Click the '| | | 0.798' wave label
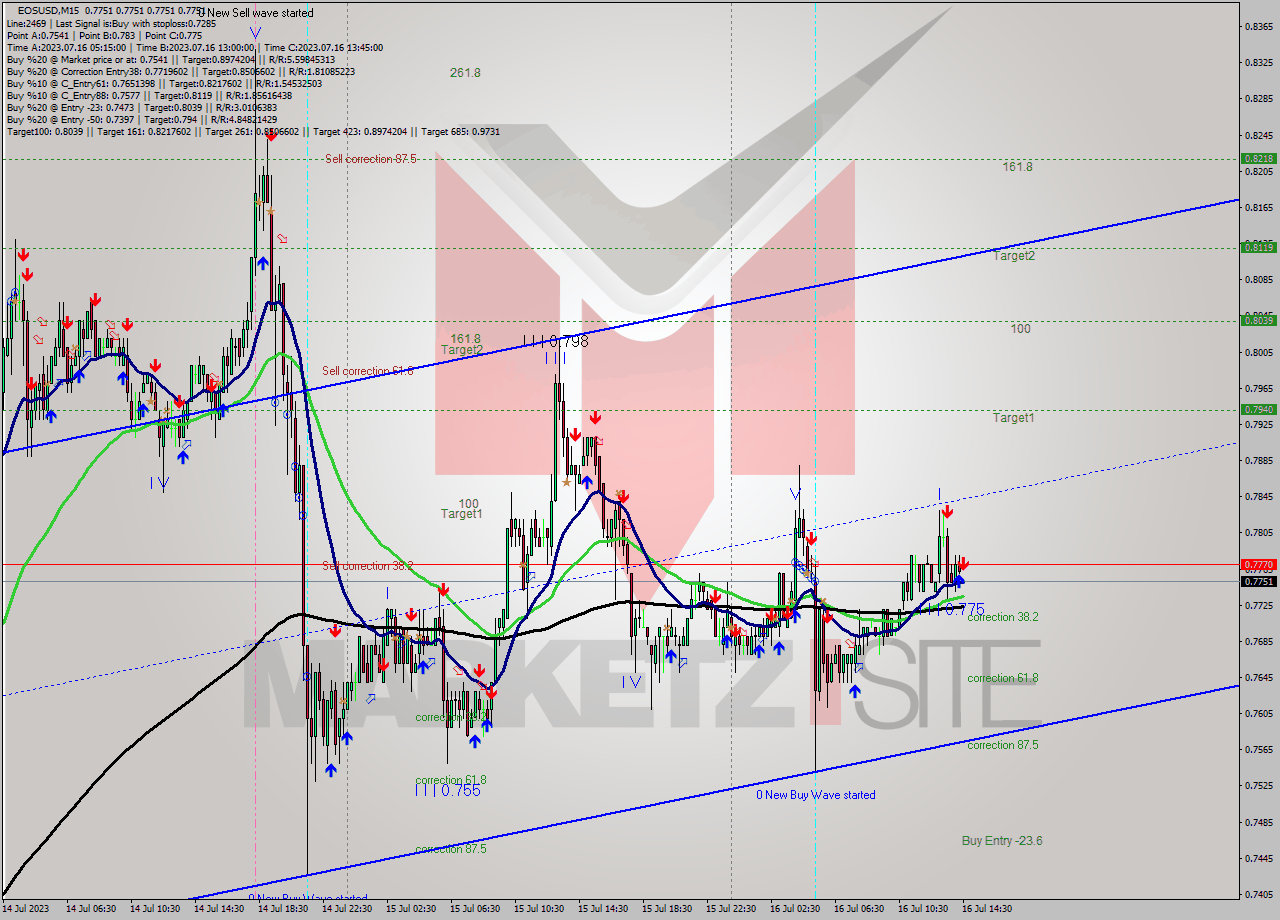Image resolution: width=1280 pixels, height=920 pixels. (555, 341)
